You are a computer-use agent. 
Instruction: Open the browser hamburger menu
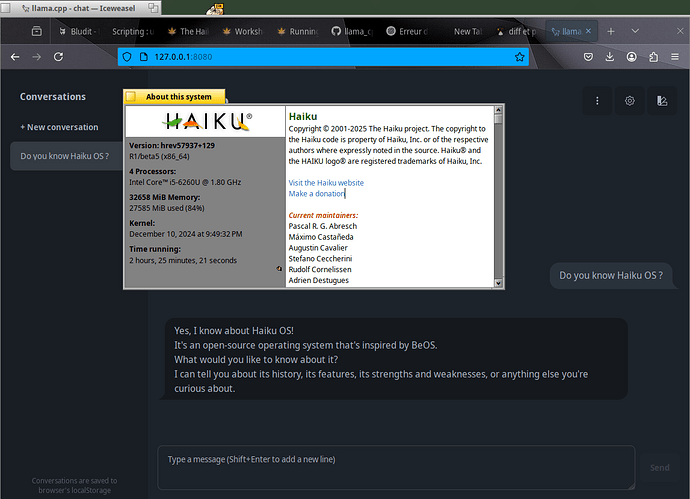coord(675,57)
